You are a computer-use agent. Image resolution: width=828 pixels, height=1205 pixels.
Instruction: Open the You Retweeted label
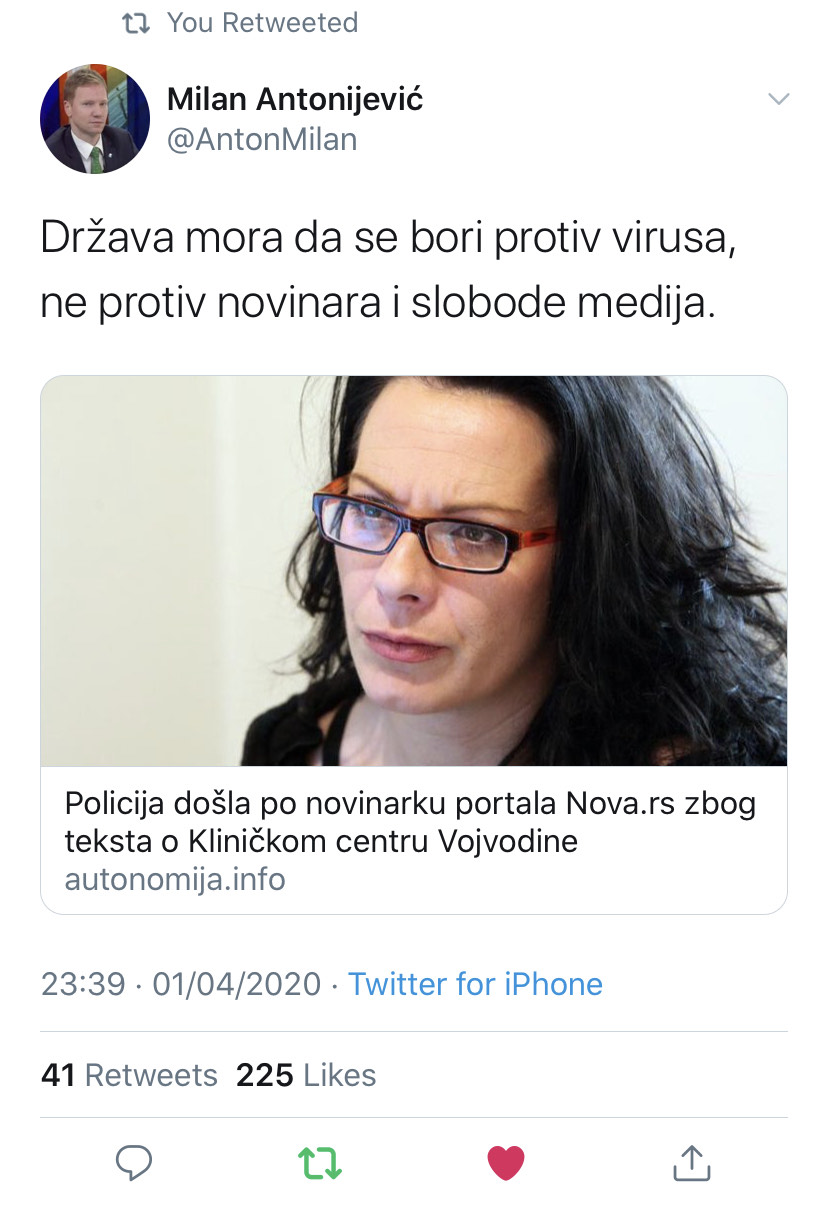262,22
